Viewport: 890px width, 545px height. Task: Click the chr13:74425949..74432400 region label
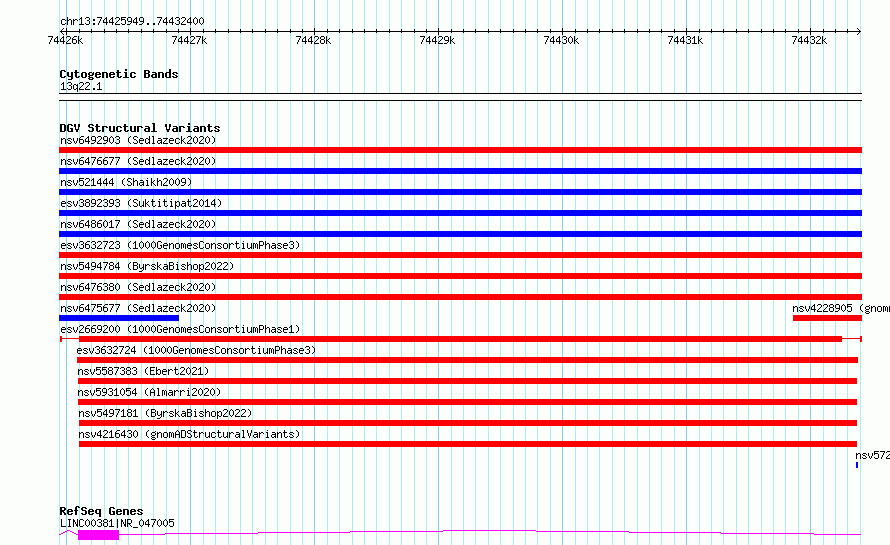(x=132, y=21)
